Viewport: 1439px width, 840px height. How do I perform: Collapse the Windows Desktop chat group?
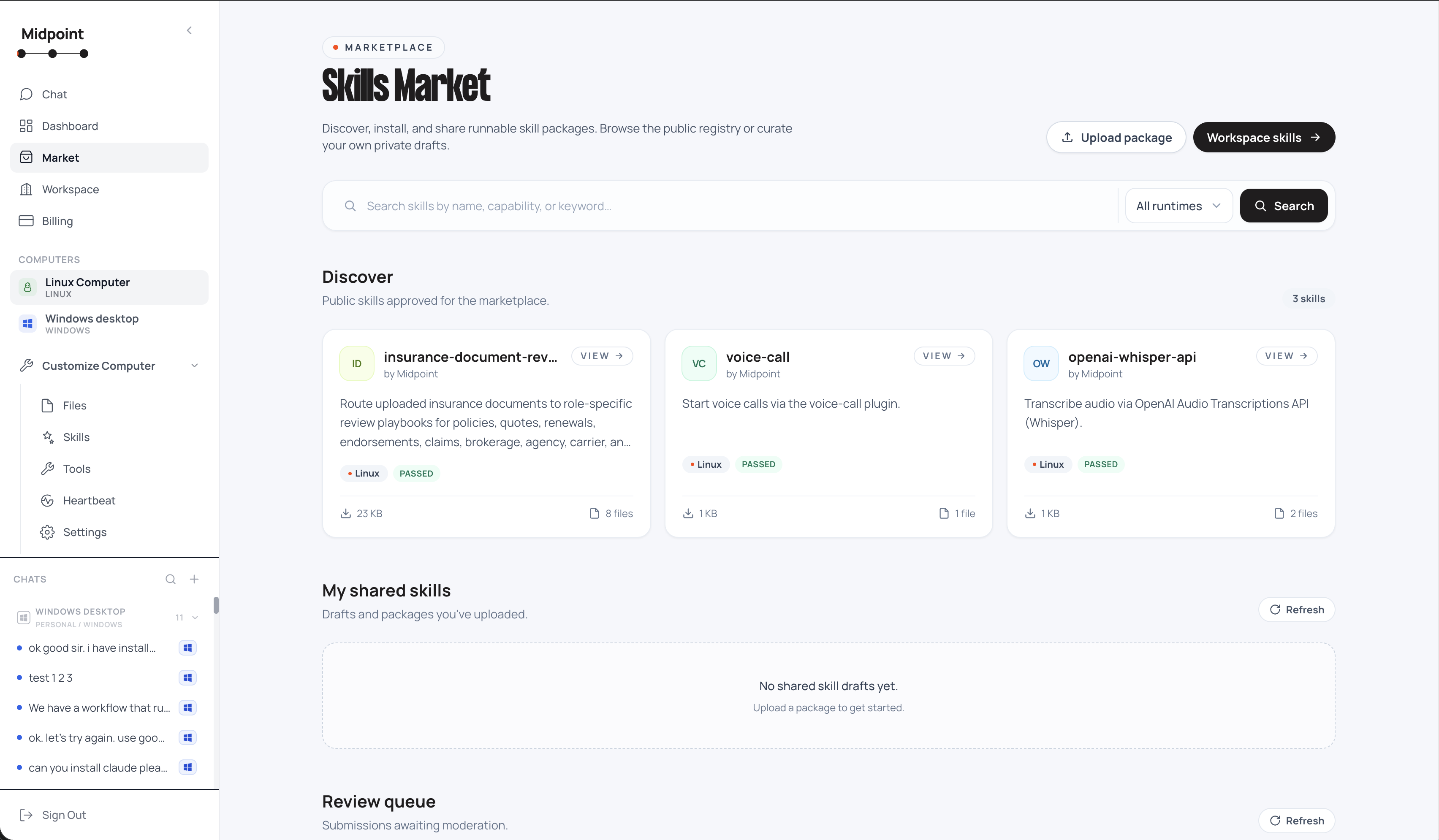[195, 617]
